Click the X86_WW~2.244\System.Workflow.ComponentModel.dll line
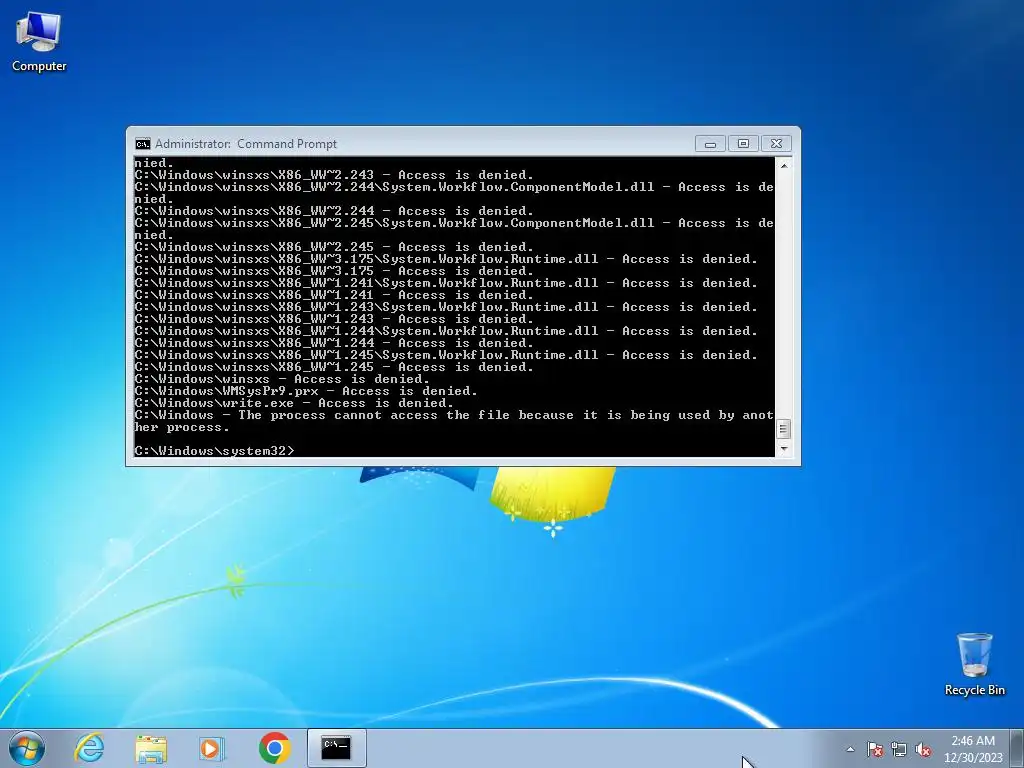Screen dimensions: 1024x768 [x=454, y=193]
